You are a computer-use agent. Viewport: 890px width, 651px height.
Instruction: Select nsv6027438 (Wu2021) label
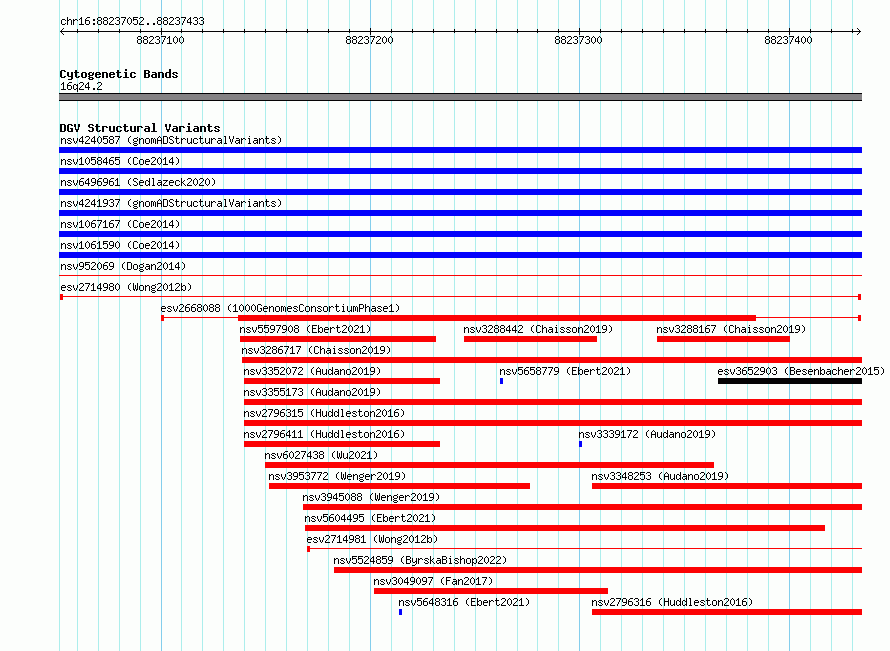[x=321, y=455]
